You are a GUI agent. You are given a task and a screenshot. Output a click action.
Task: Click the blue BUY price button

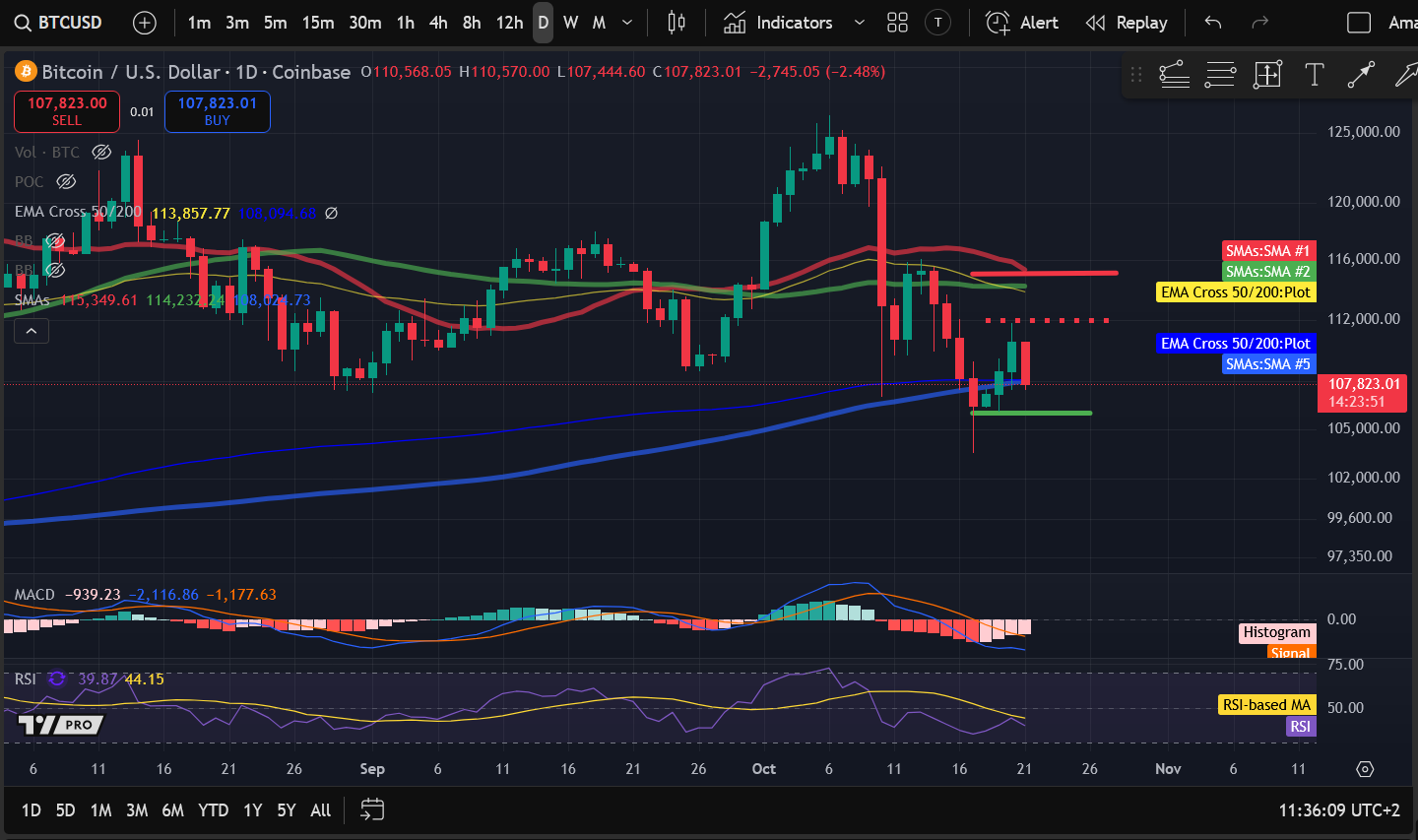pyautogui.click(x=217, y=111)
